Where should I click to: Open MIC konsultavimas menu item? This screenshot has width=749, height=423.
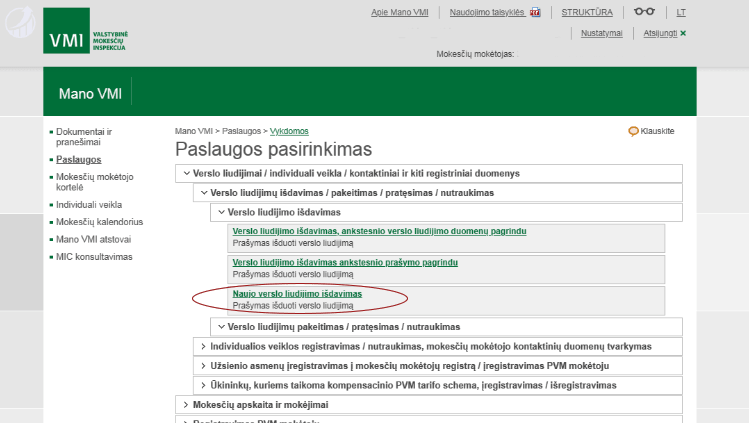[x=94, y=257]
